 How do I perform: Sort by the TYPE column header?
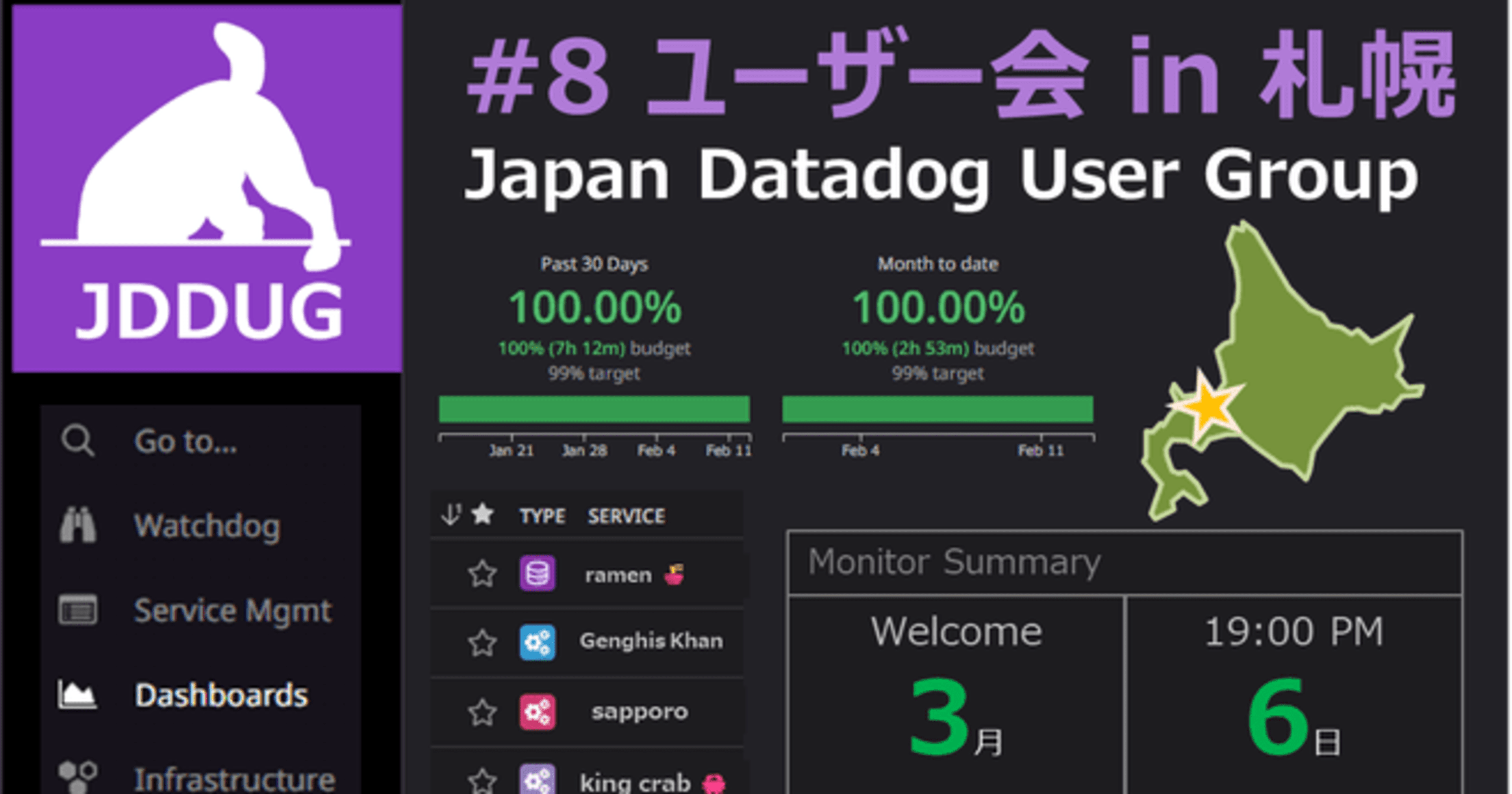pos(542,516)
